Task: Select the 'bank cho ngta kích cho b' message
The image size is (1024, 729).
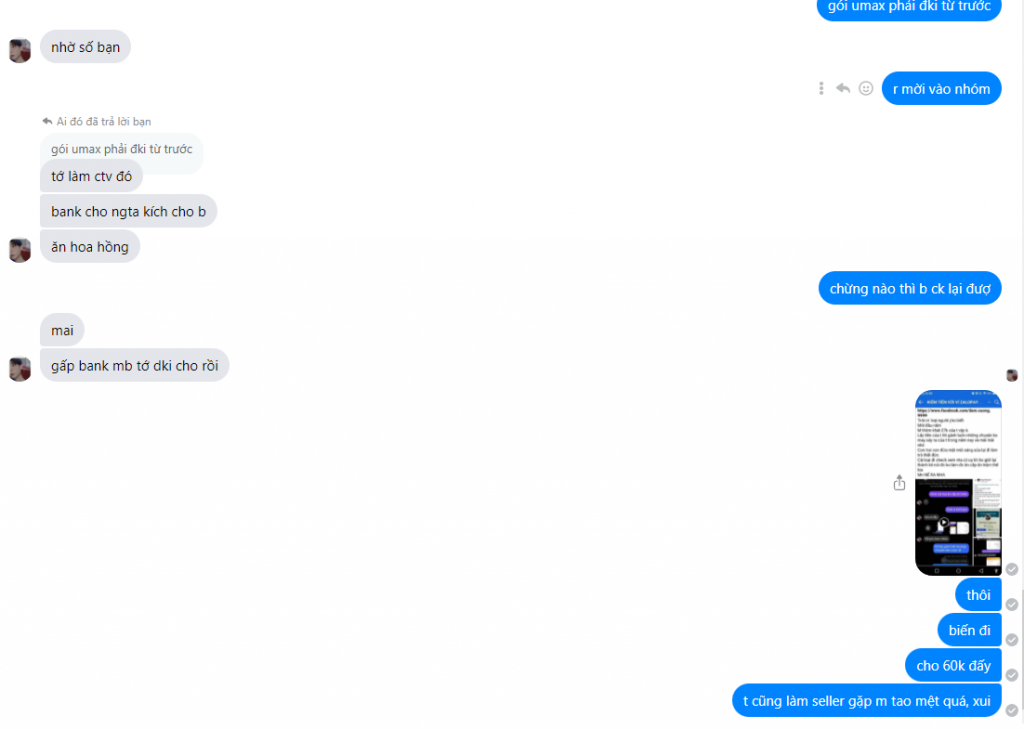Action: 129,211
